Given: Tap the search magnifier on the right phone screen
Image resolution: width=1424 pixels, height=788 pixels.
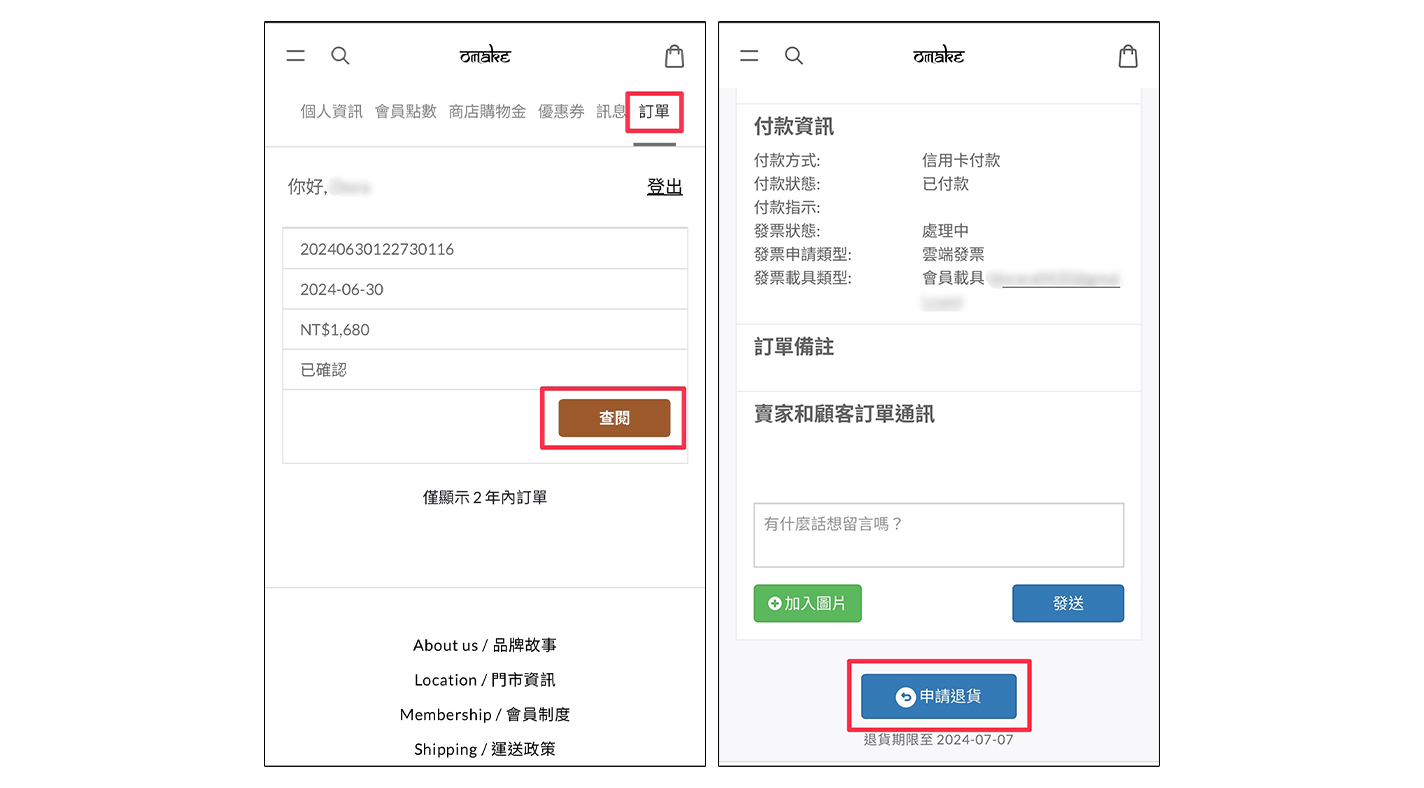Looking at the screenshot, I should (794, 56).
